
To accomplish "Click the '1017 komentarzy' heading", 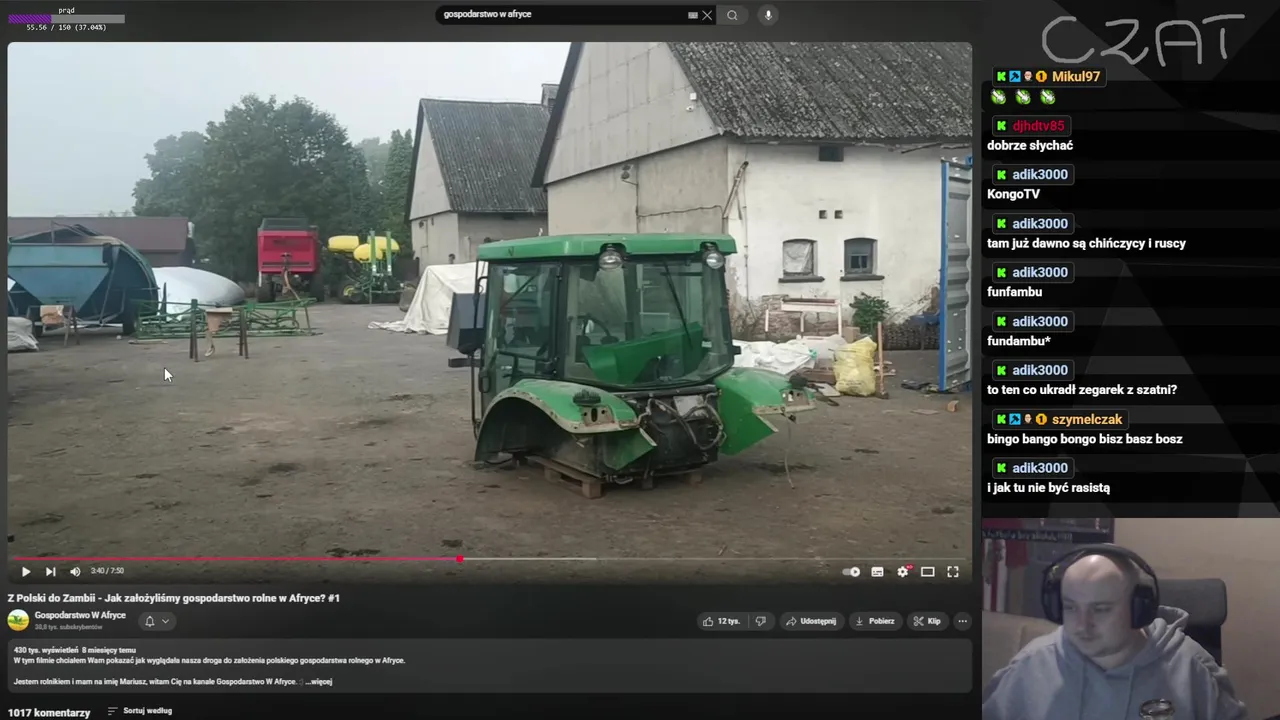I will [49, 713].
